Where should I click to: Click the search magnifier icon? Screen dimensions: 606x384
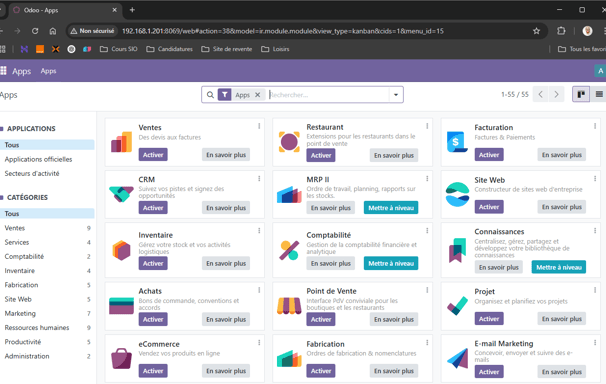click(x=210, y=95)
